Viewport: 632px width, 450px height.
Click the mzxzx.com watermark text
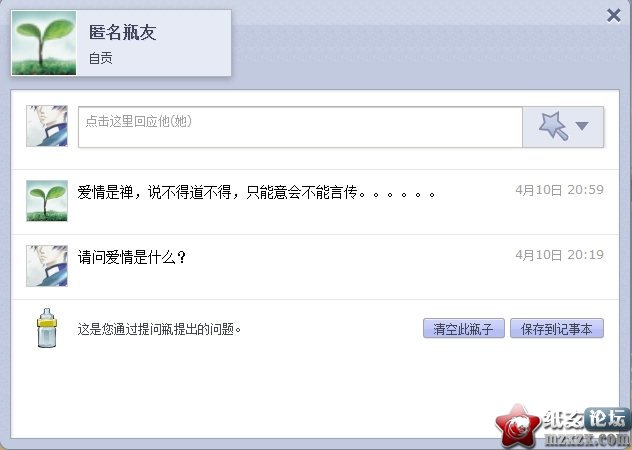[x=586, y=439]
